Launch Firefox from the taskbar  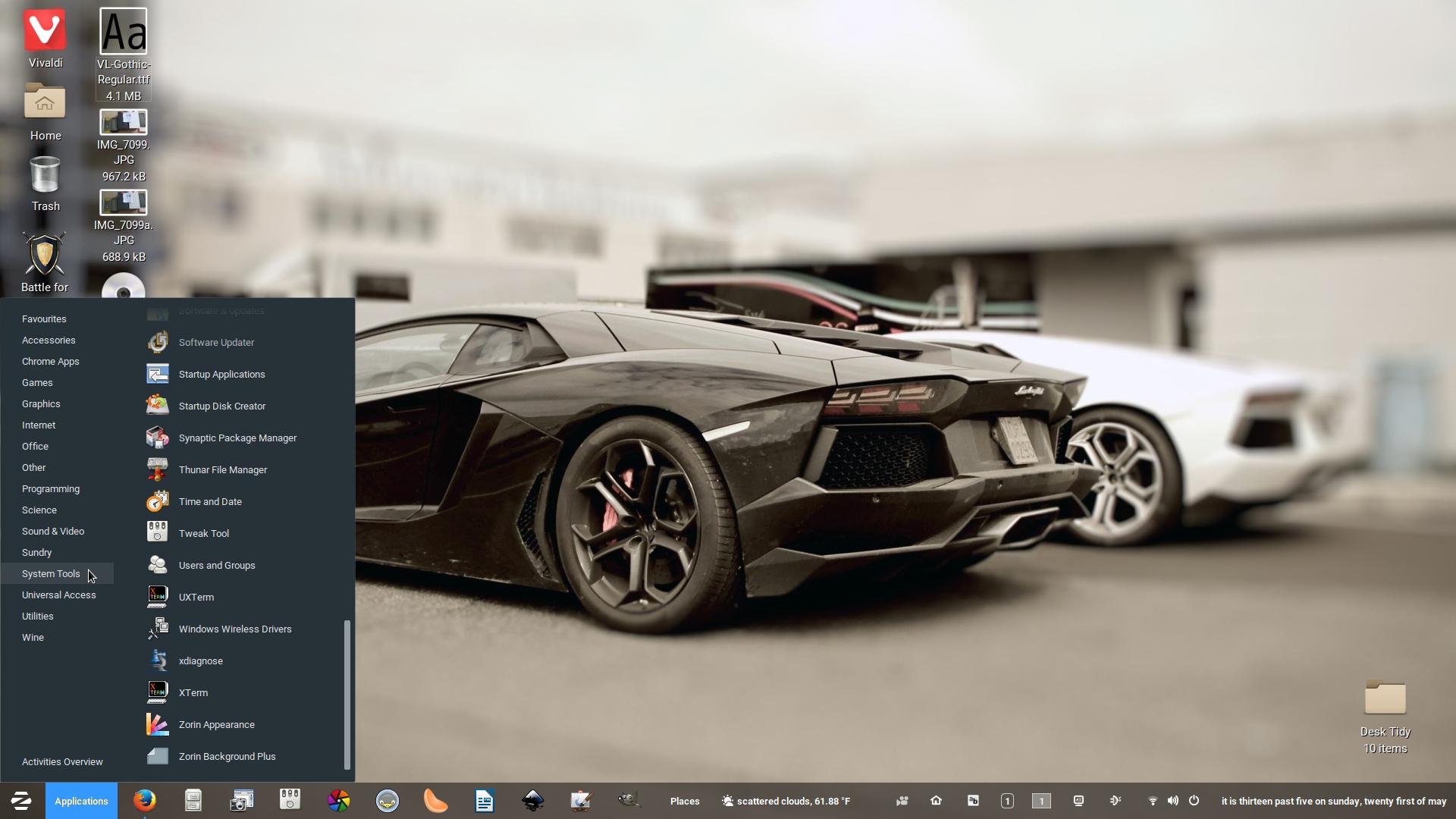click(x=144, y=800)
